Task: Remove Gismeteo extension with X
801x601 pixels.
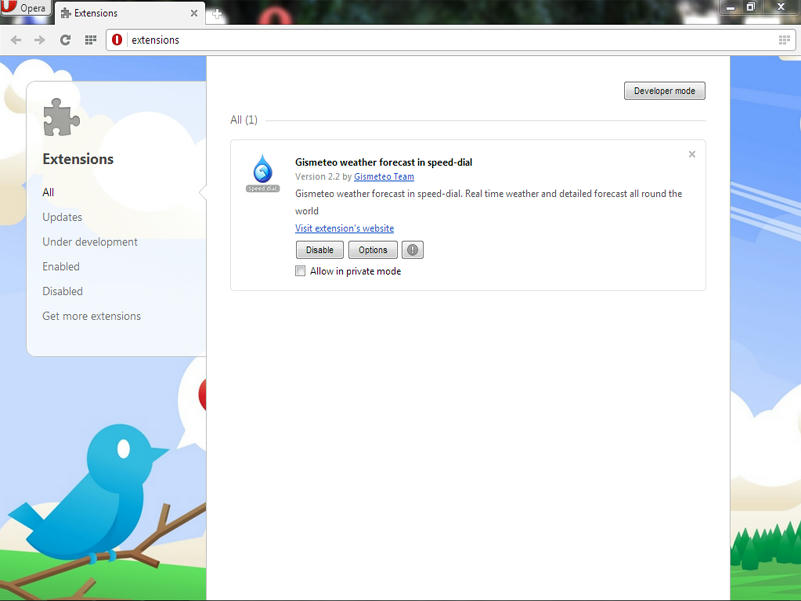Action: tap(692, 154)
